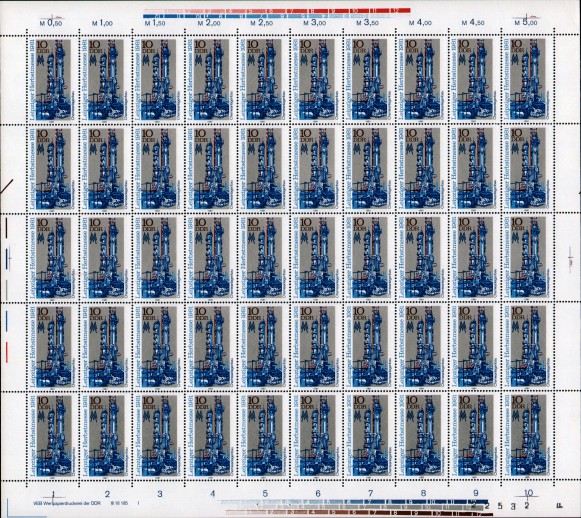This screenshot has width=581, height=518.
Task: Click the 'VEB Wertpapierdruckerei der DDR' imprint
Action: tap(67, 503)
